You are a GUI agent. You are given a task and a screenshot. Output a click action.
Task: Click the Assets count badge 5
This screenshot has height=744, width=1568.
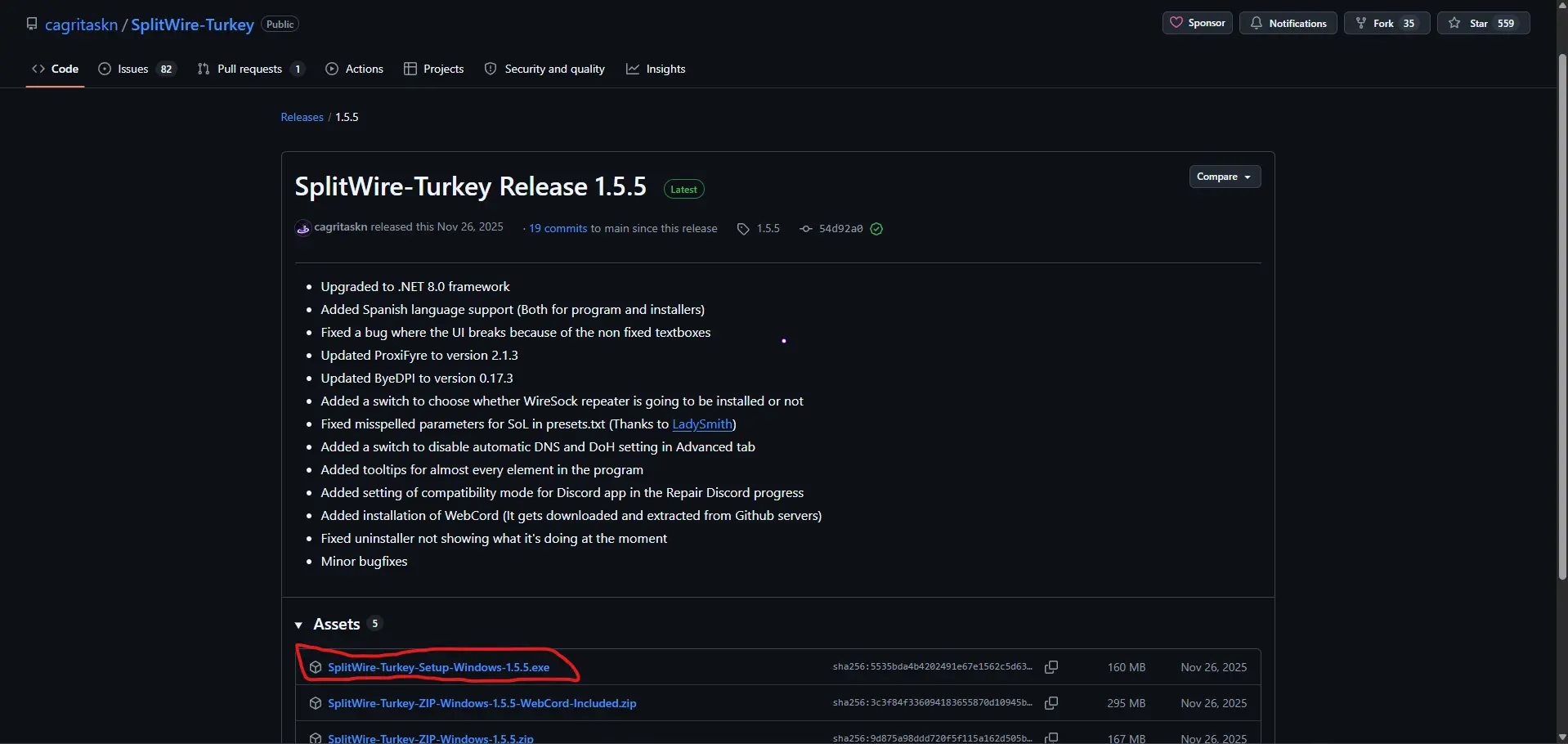pyautogui.click(x=375, y=624)
